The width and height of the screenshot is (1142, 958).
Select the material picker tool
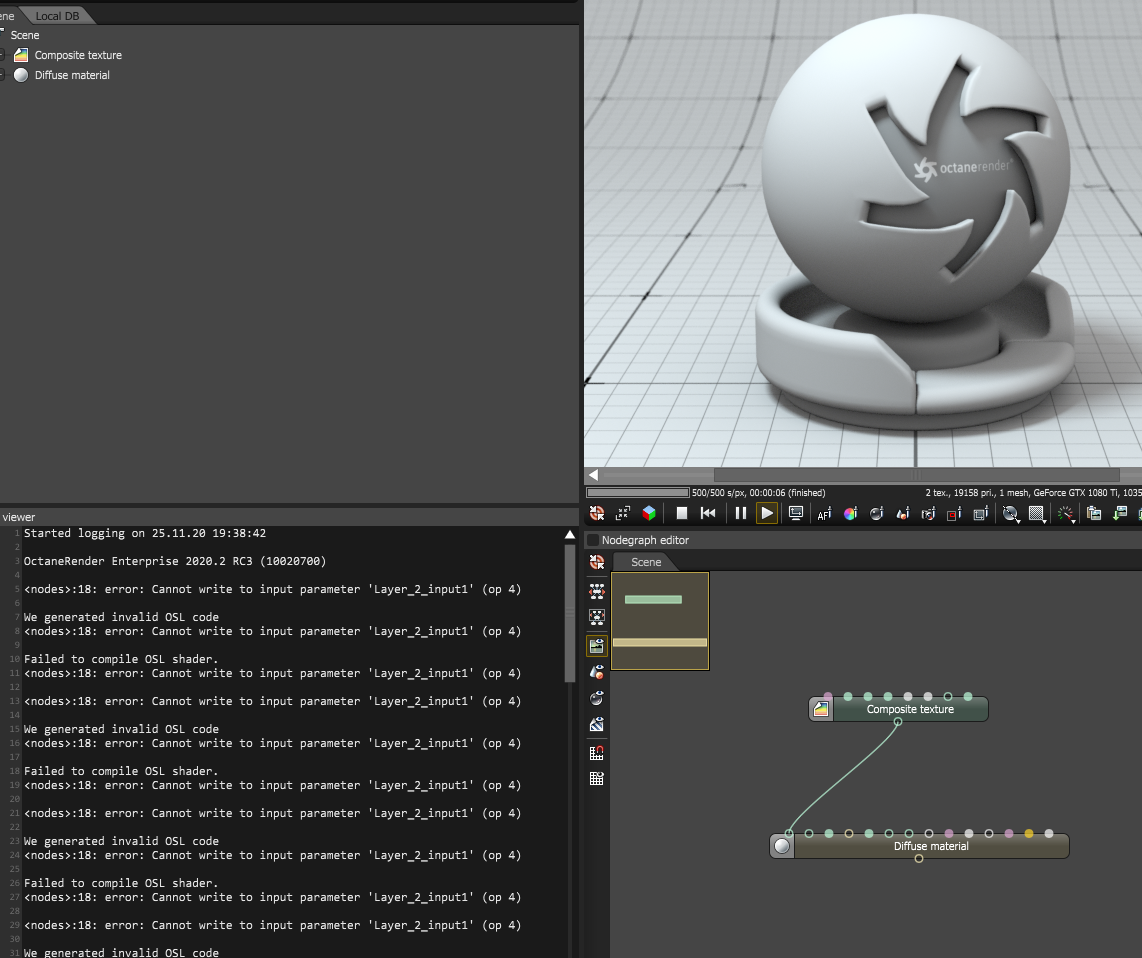(877, 514)
